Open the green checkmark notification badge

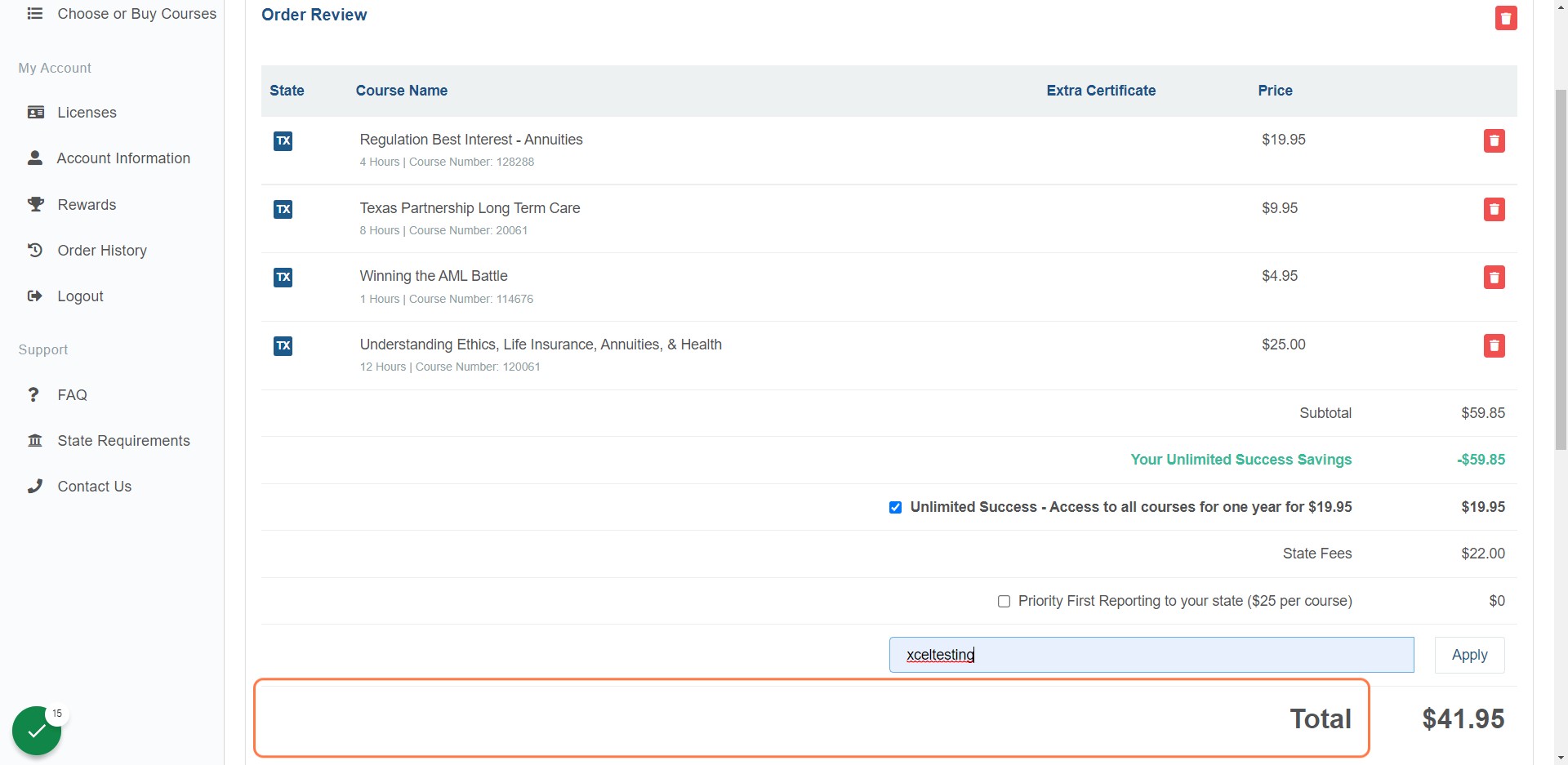point(37,731)
